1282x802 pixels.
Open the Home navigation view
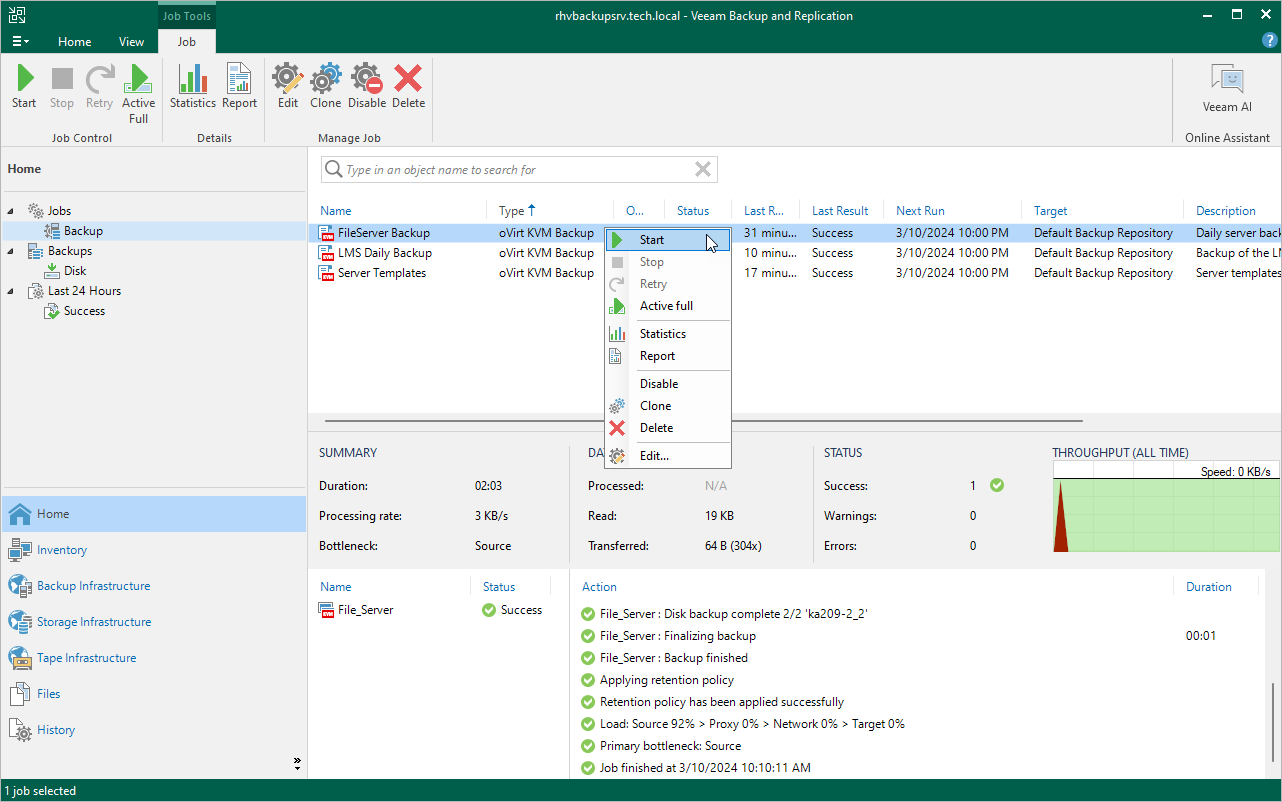click(x=154, y=514)
